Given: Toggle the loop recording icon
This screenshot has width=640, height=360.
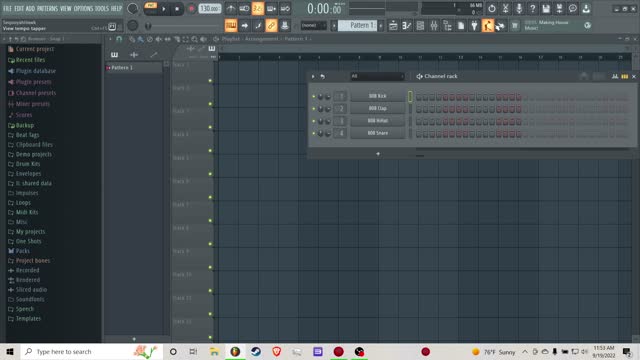Looking at the screenshot, I should tap(285, 8).
